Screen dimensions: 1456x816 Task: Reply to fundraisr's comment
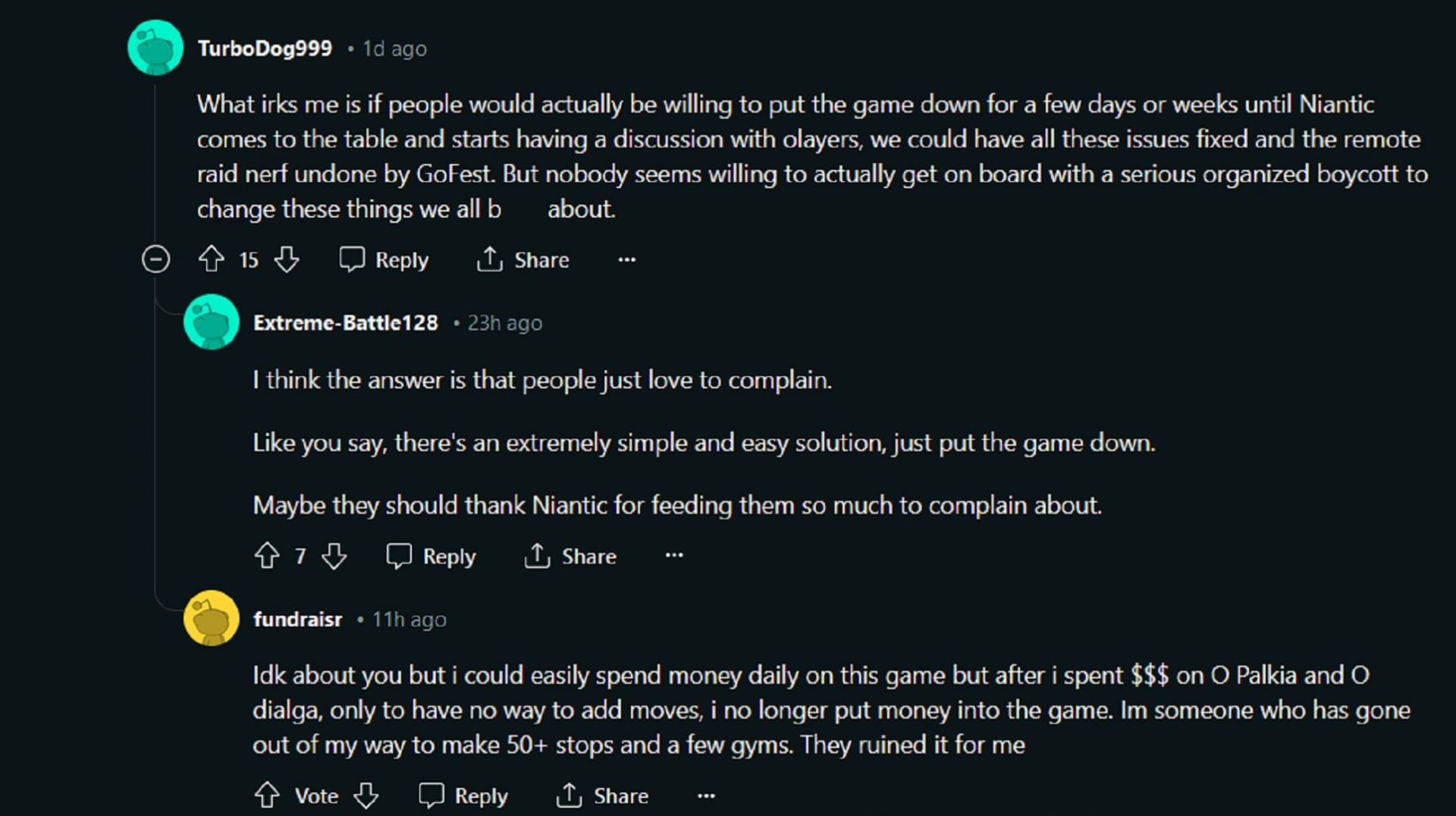coord(463,795)
